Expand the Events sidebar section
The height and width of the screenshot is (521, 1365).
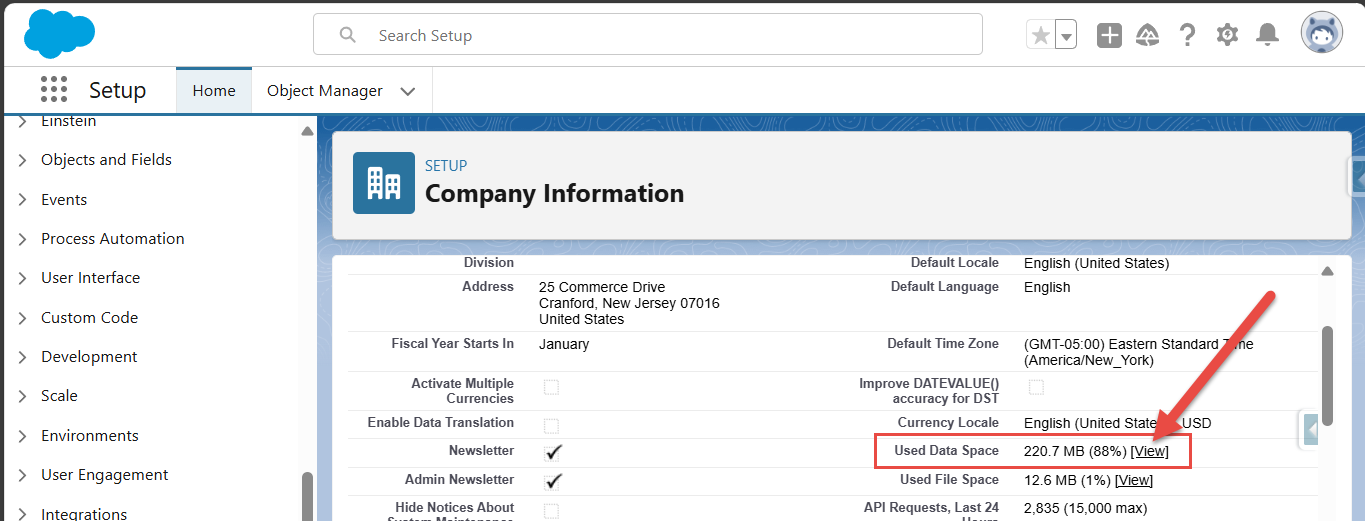[x=22, y=200]
